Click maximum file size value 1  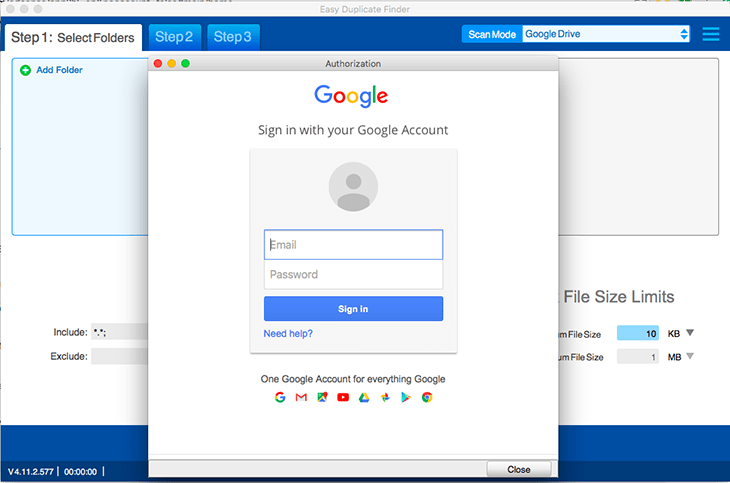(x=638, y=357)
